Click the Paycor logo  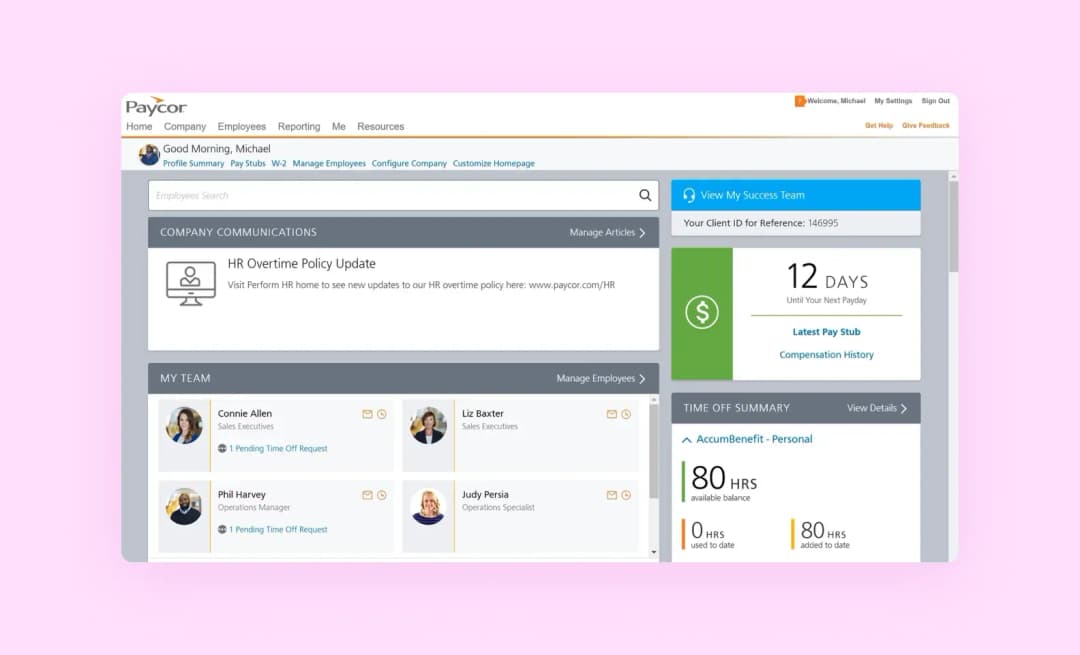(x=156, y=105)
